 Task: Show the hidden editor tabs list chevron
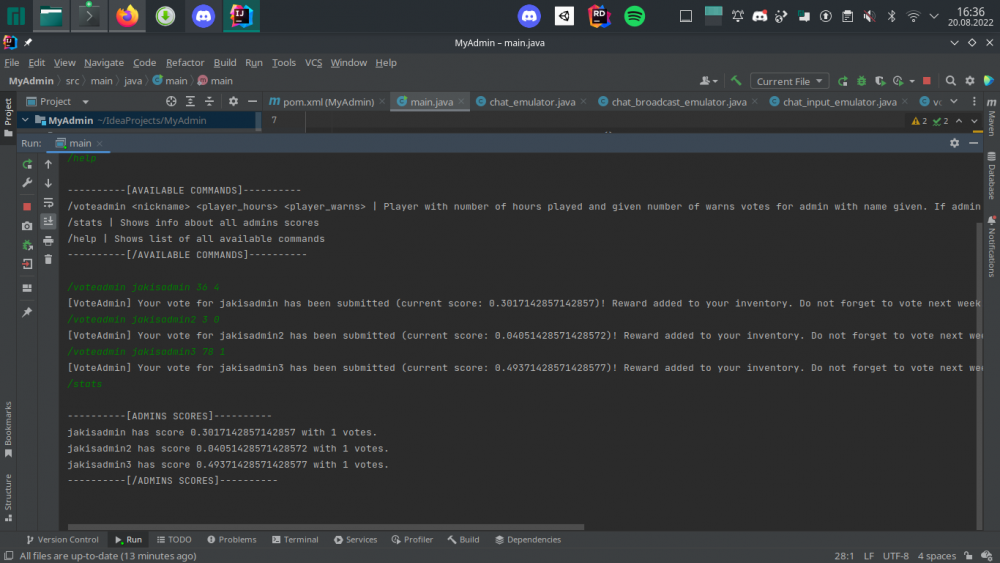tap(953, 101)
